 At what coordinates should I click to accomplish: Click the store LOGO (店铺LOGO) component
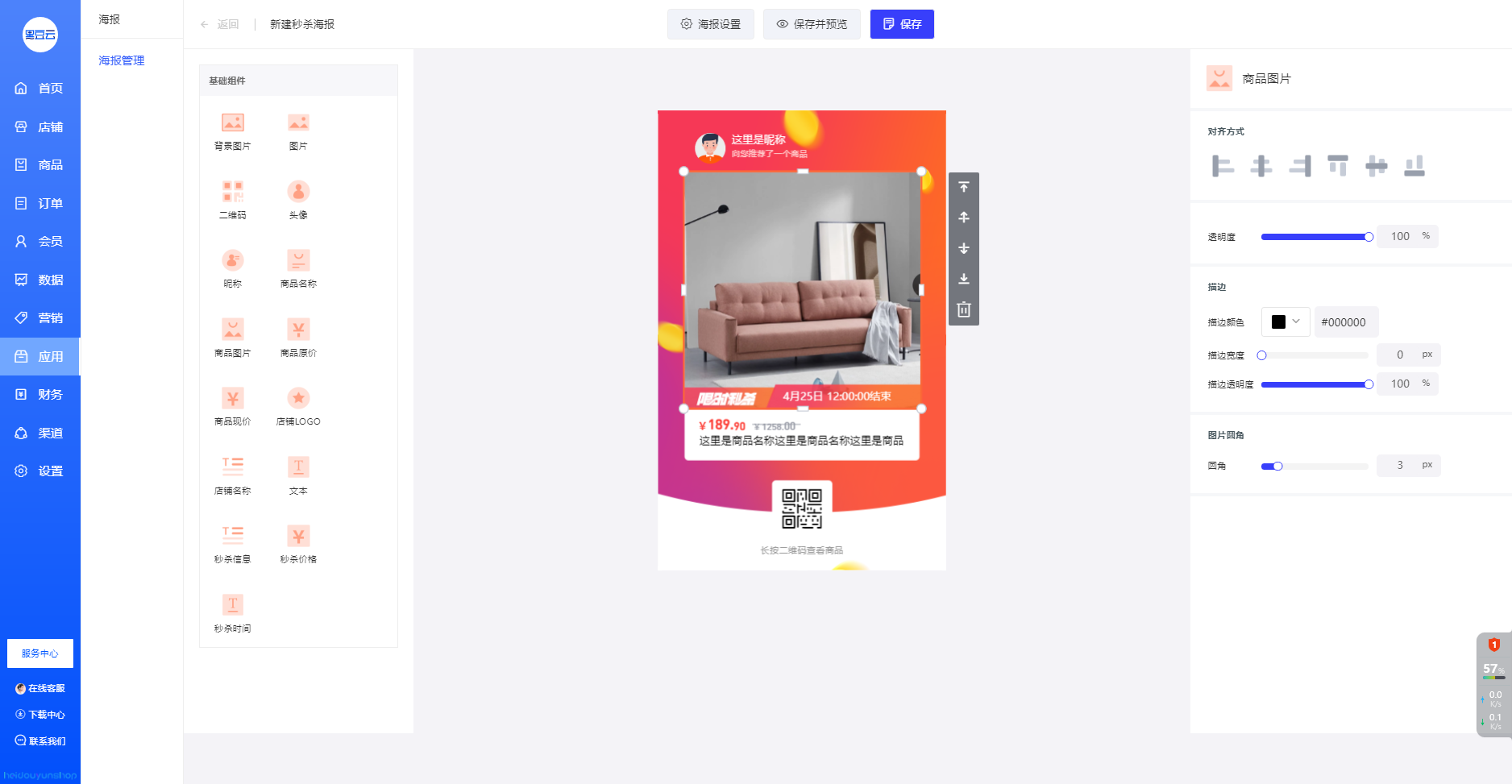[x=298, y=406]
